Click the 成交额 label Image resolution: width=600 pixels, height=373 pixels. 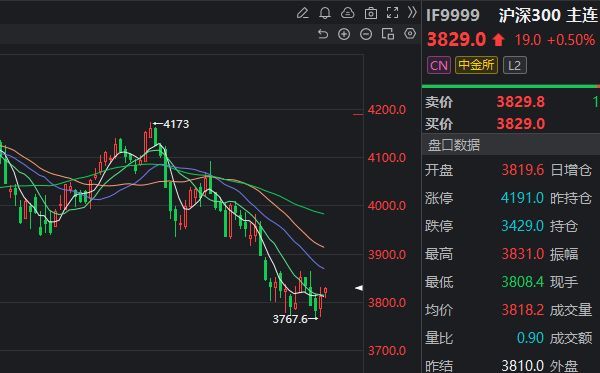[571, 338]
